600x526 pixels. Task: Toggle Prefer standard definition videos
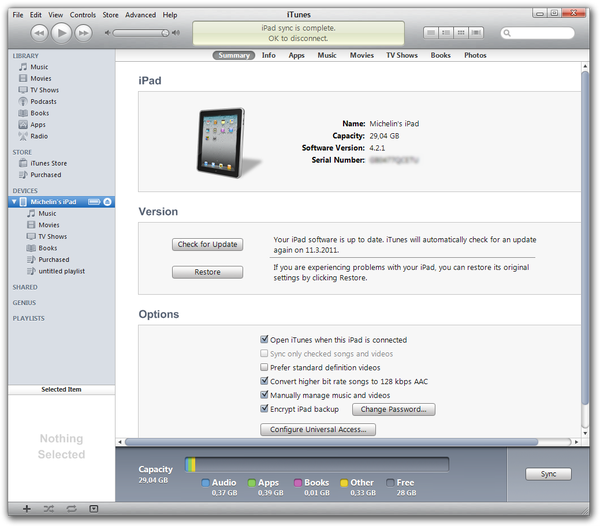tap(264, 367)
